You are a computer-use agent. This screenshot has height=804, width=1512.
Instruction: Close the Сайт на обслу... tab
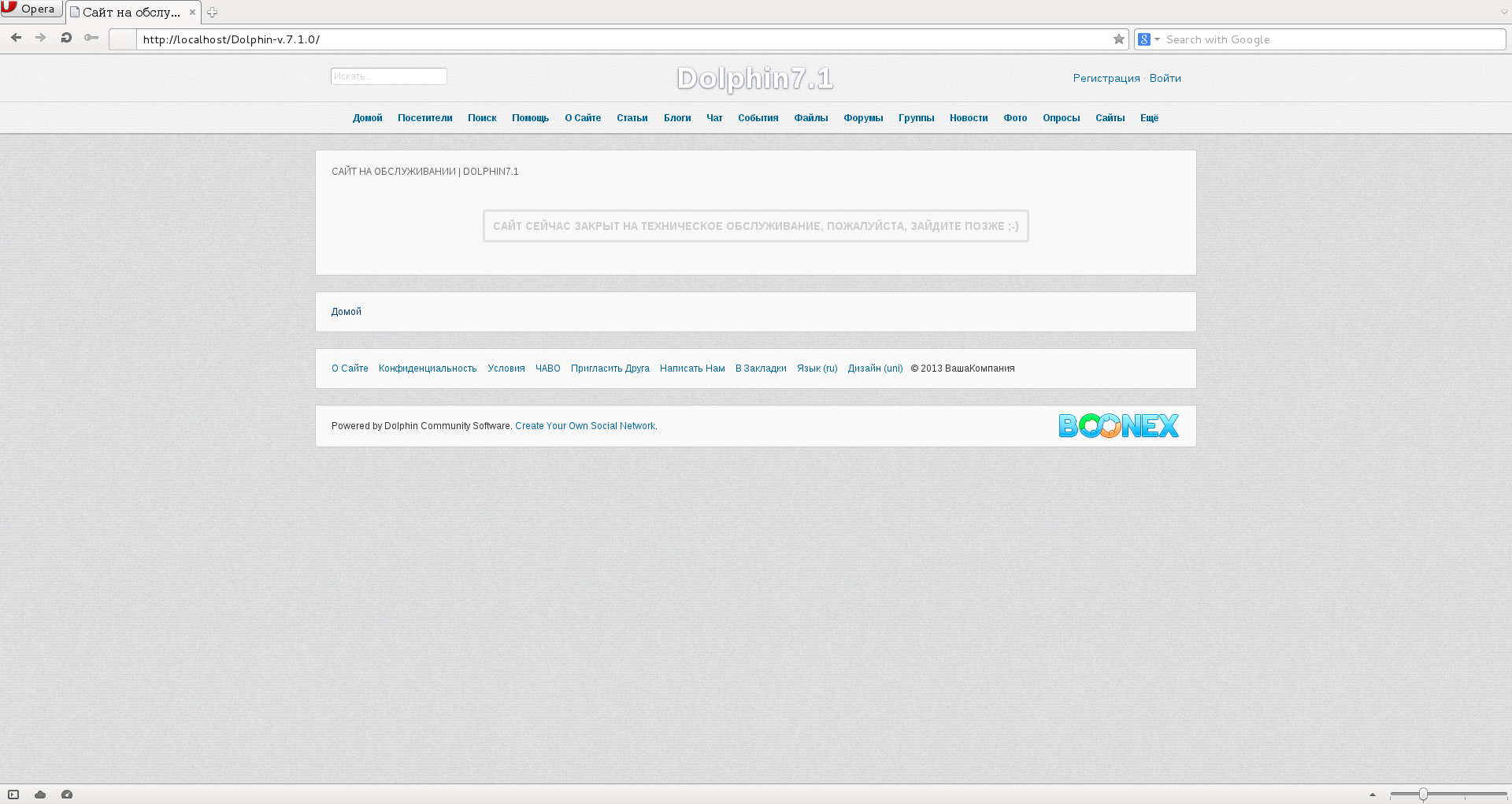click(x=192, y=13)
